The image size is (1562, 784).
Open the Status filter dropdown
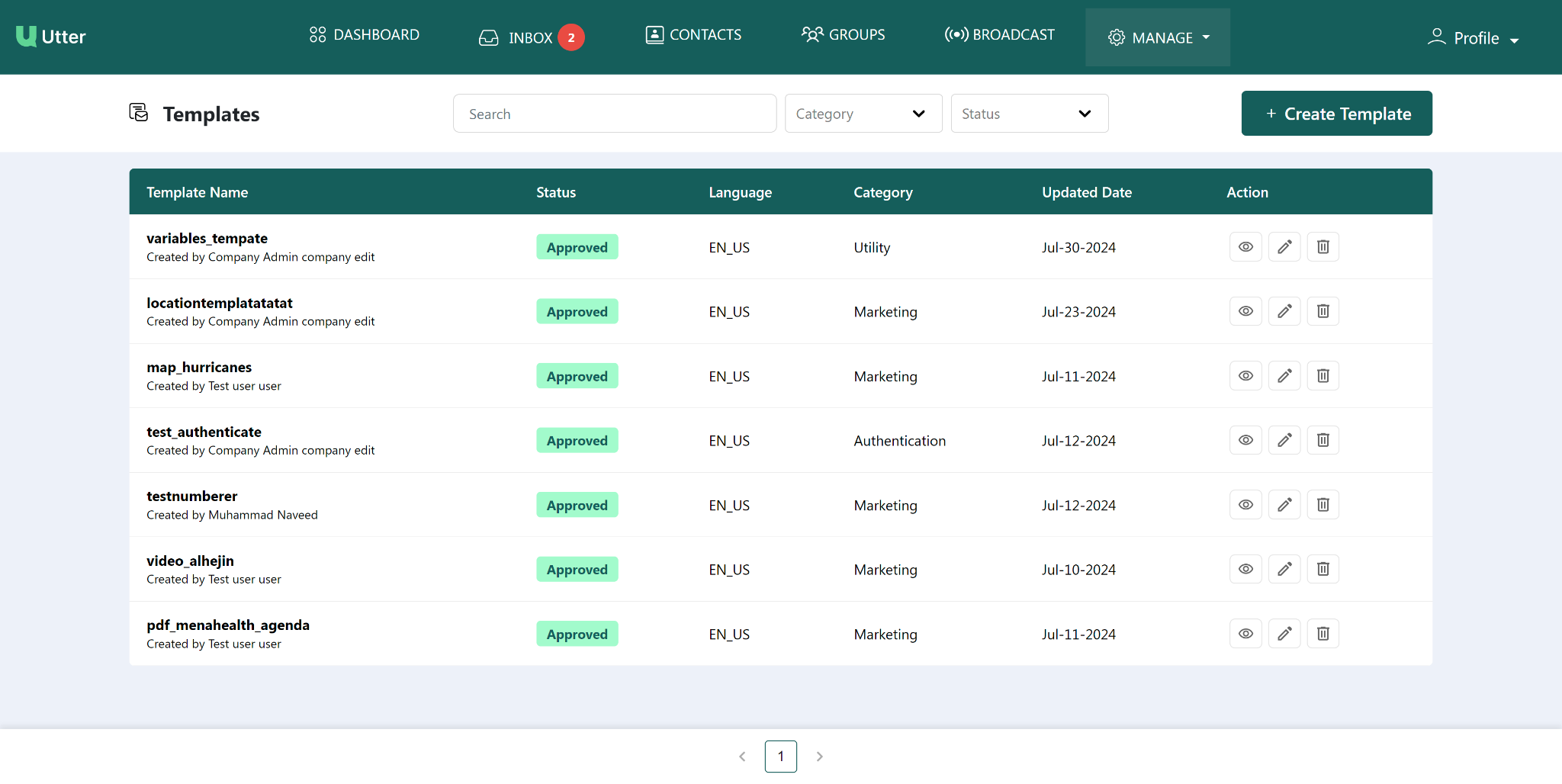[x=1030, y=114]
